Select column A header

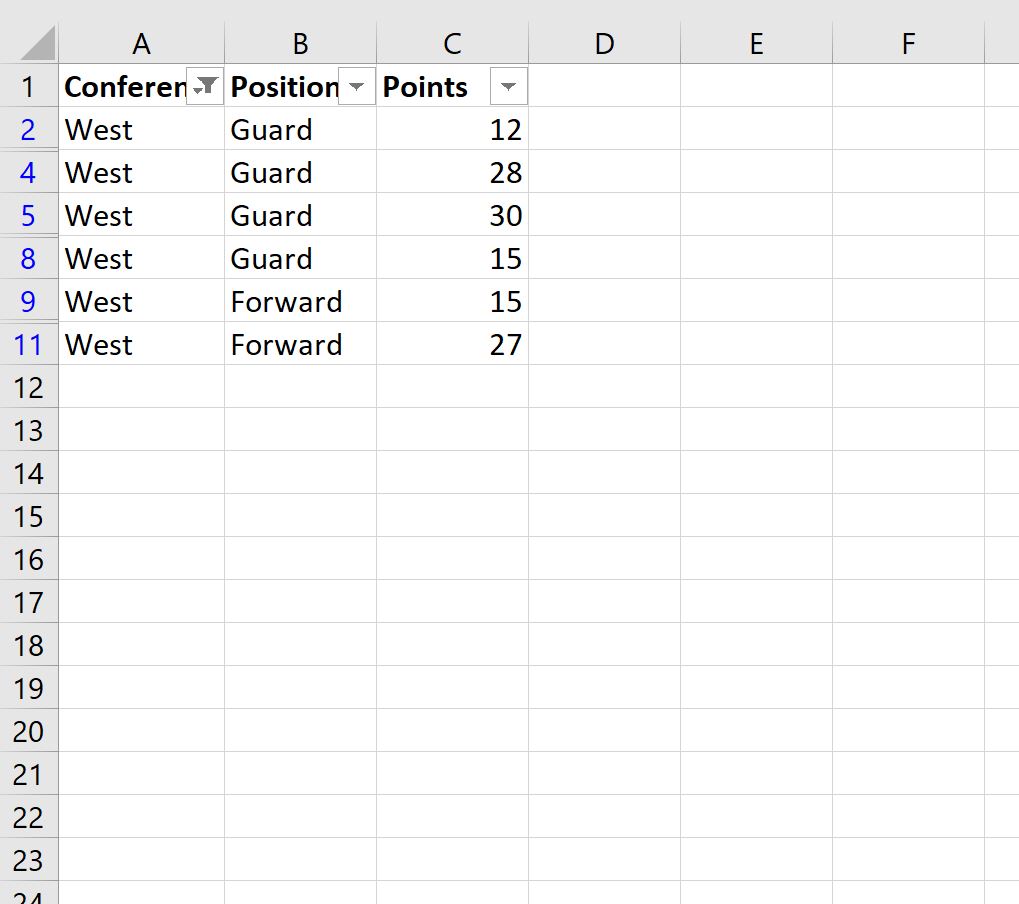142,44
